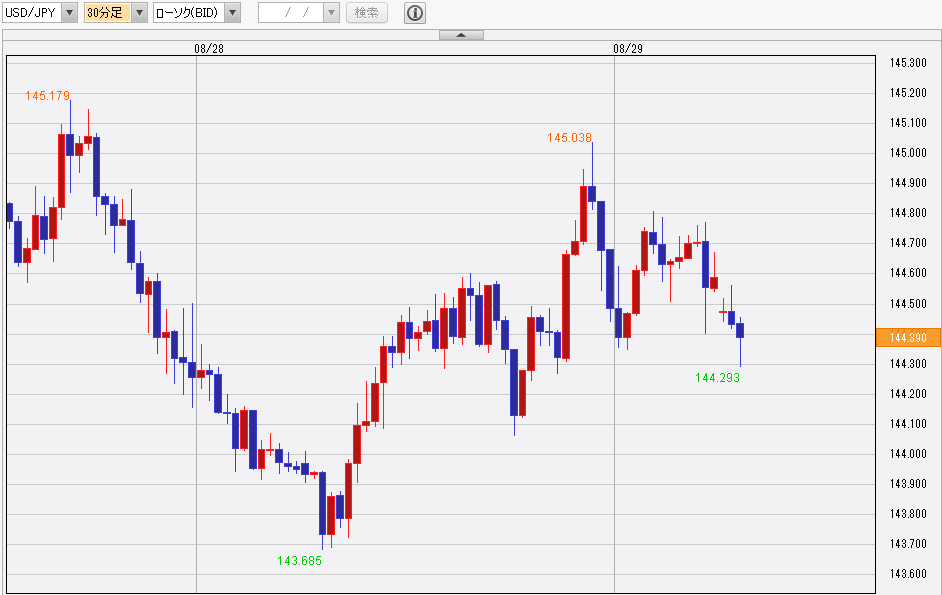Click the 143.600 axis value
The image size is (942, 595).
coord(908,573)
